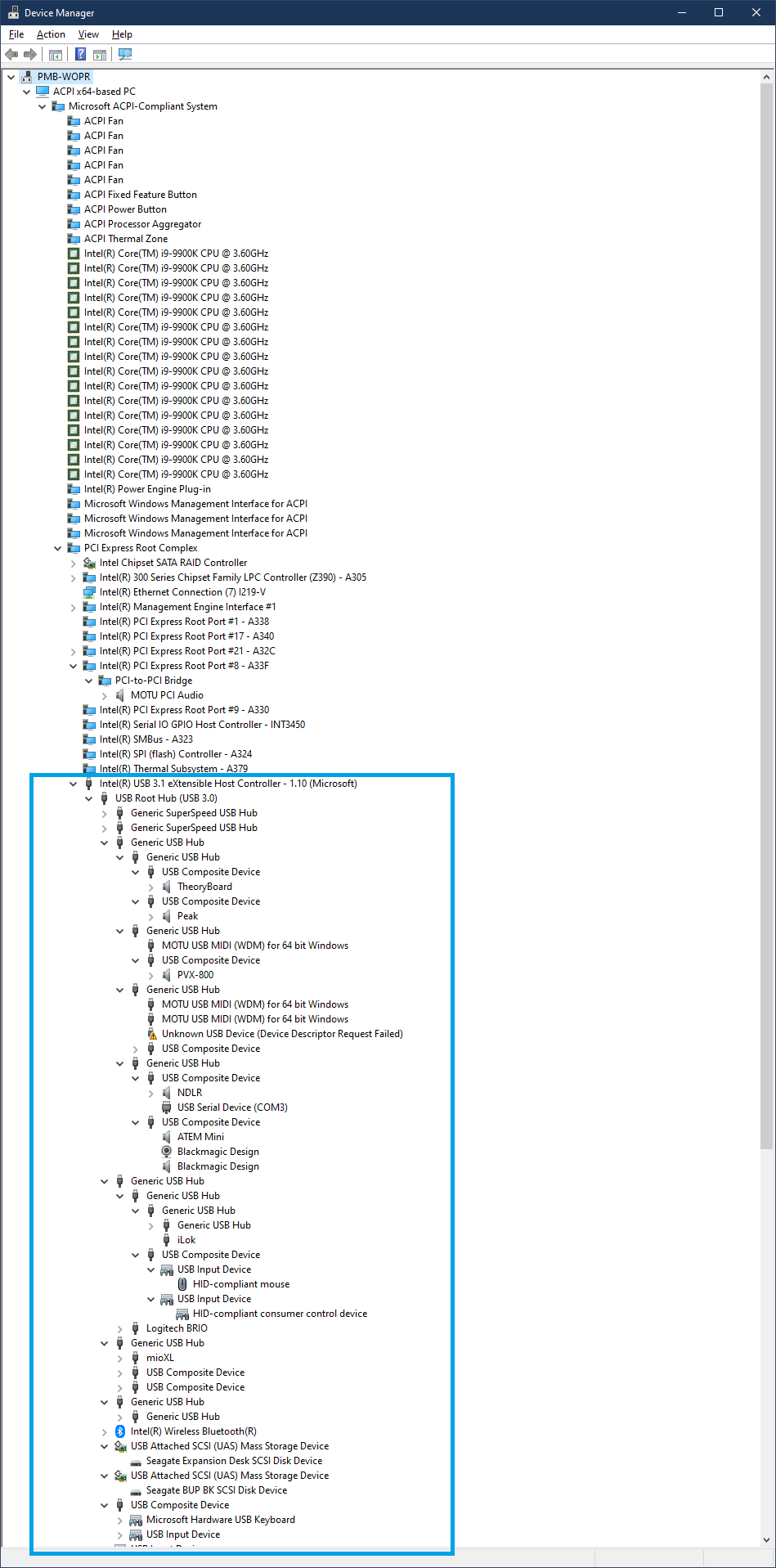Select Intel(R) PCI Express Root Port #9 - A330
This screenshot has width=776, height=1568.
click(x=184, y=710)
